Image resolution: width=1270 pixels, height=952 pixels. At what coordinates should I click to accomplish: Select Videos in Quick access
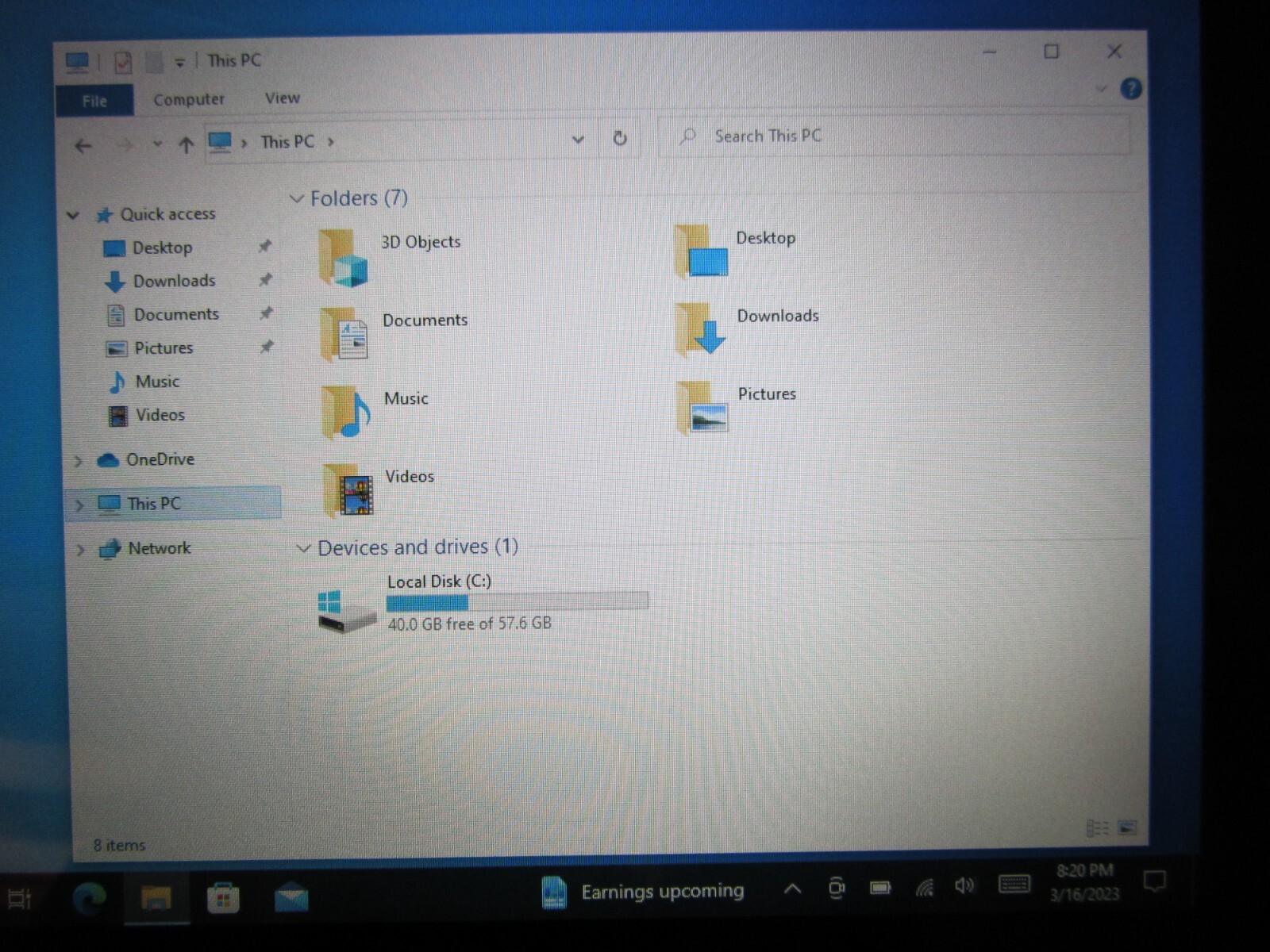[x=160, y=415]
